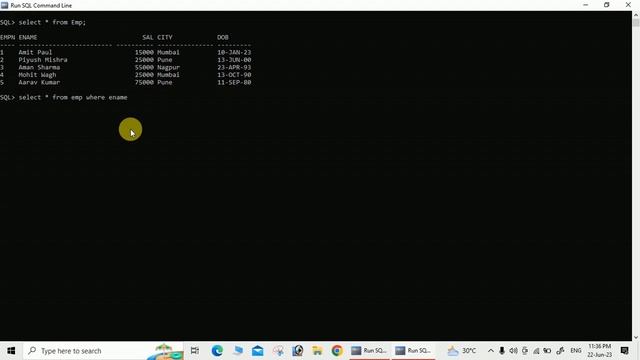Click the date 10-JAN-23

[234, 52]
